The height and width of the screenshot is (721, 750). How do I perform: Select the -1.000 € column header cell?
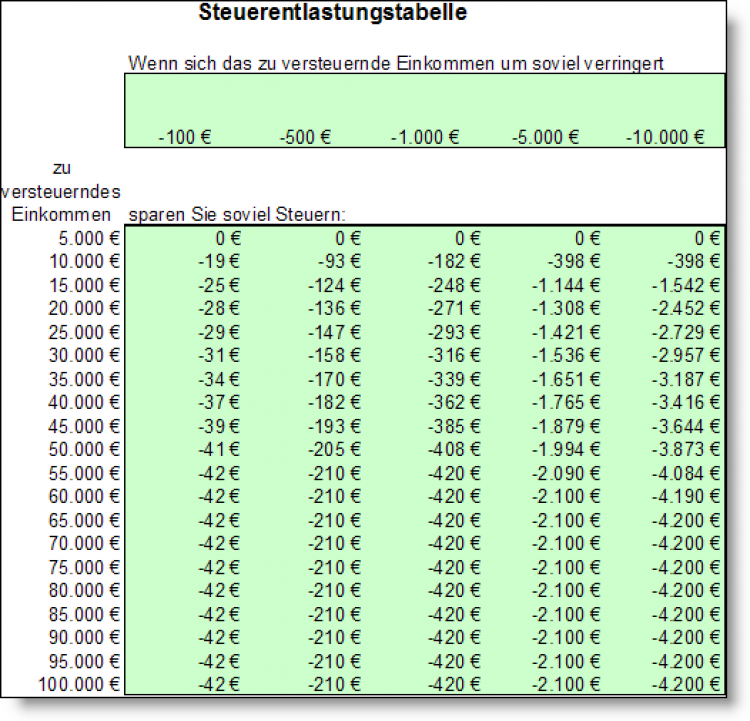[425, 137]
